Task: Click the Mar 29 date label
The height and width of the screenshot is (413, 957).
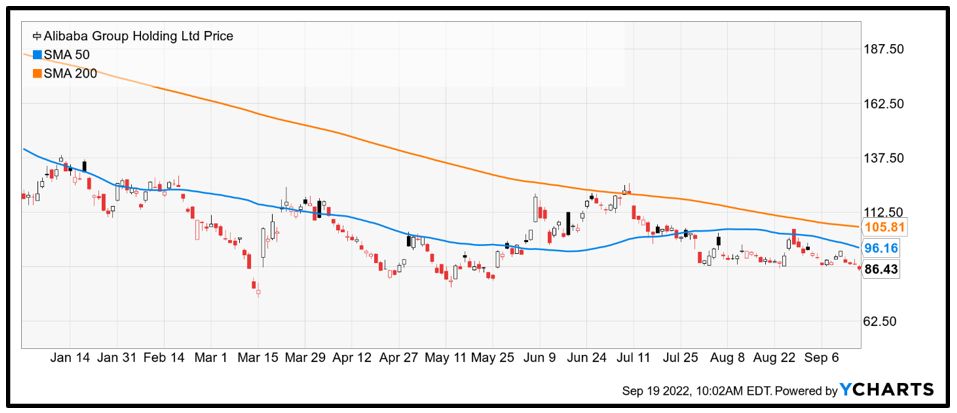Action: 305,357
